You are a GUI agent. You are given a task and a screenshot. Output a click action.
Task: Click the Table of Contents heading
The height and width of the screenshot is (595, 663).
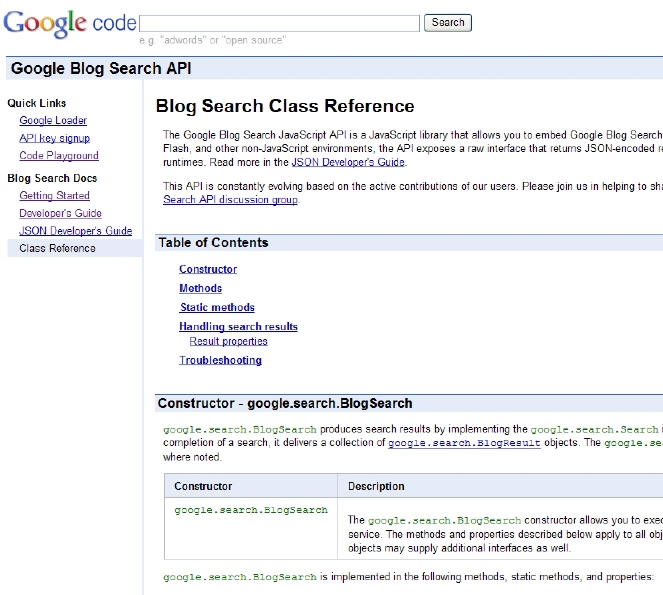(x=214, y=243)
